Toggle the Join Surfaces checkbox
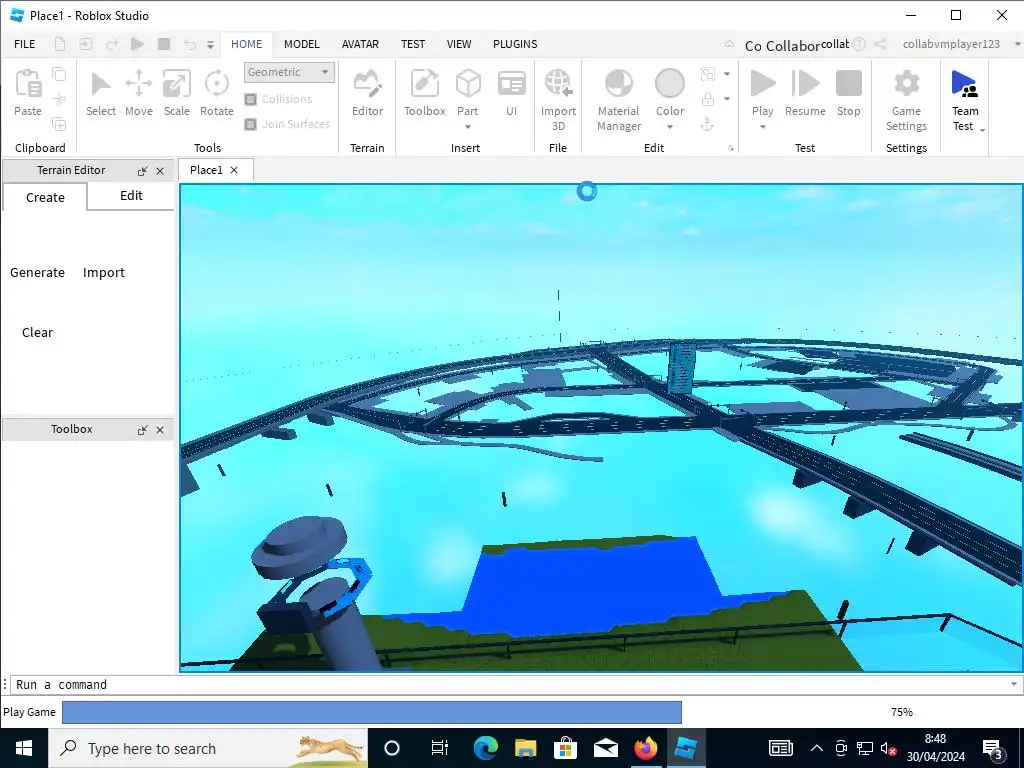Image resolution: width=1024 pixels, height=768 pixels. [x=251, y=124]
